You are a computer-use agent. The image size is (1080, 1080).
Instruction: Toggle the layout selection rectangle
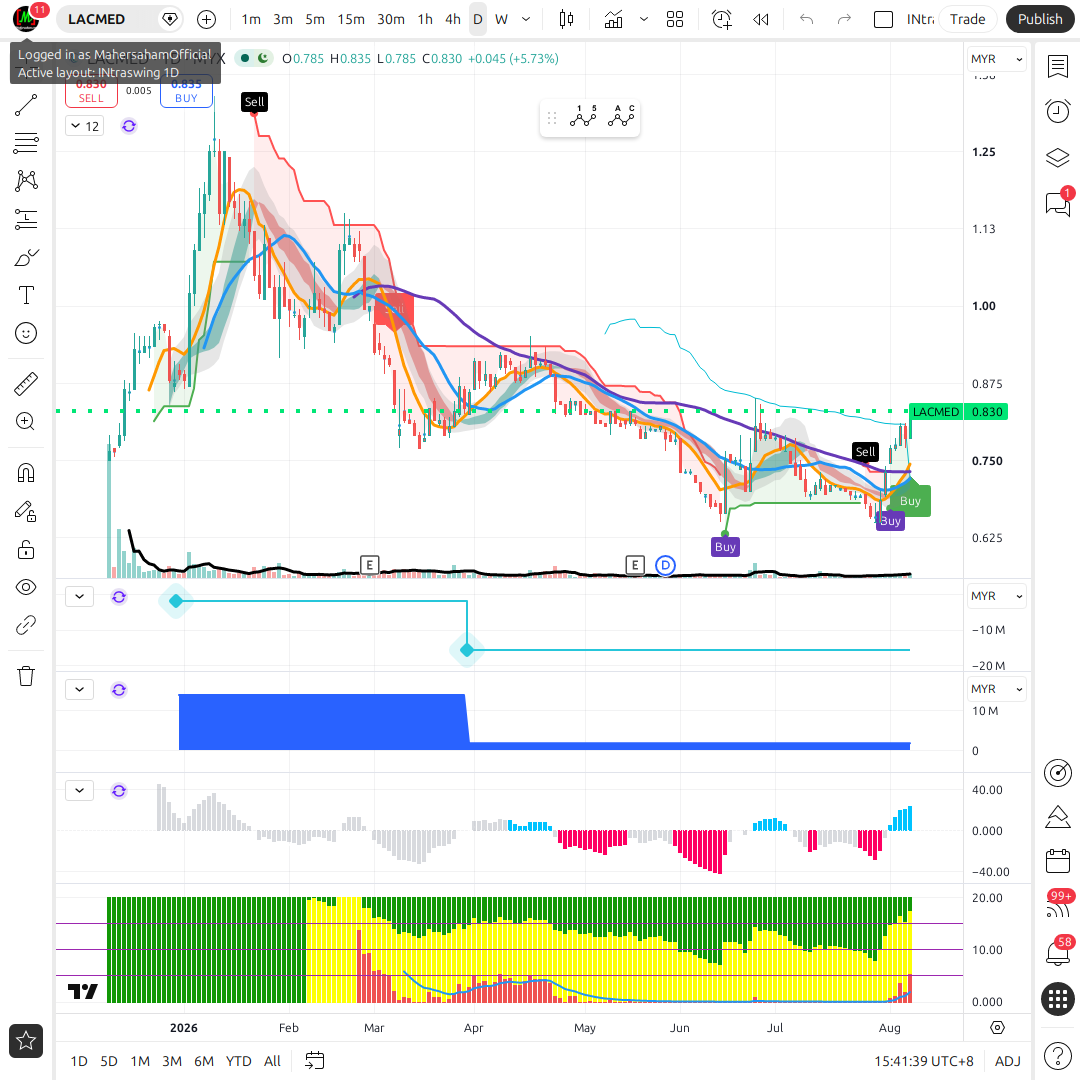click(x=883, y=19)
